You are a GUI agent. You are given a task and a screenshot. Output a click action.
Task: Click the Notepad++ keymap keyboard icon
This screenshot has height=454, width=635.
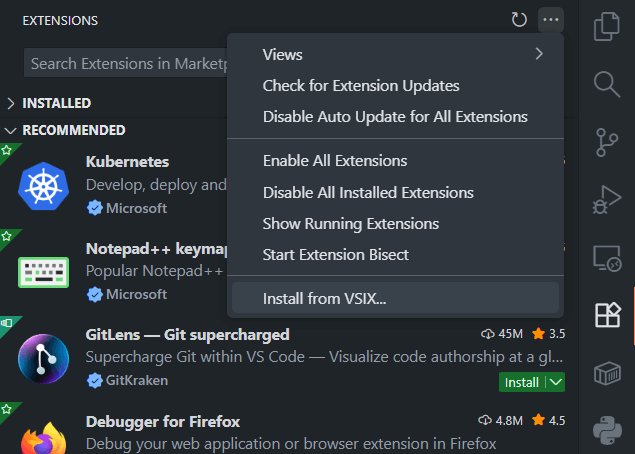click(43, 272)
